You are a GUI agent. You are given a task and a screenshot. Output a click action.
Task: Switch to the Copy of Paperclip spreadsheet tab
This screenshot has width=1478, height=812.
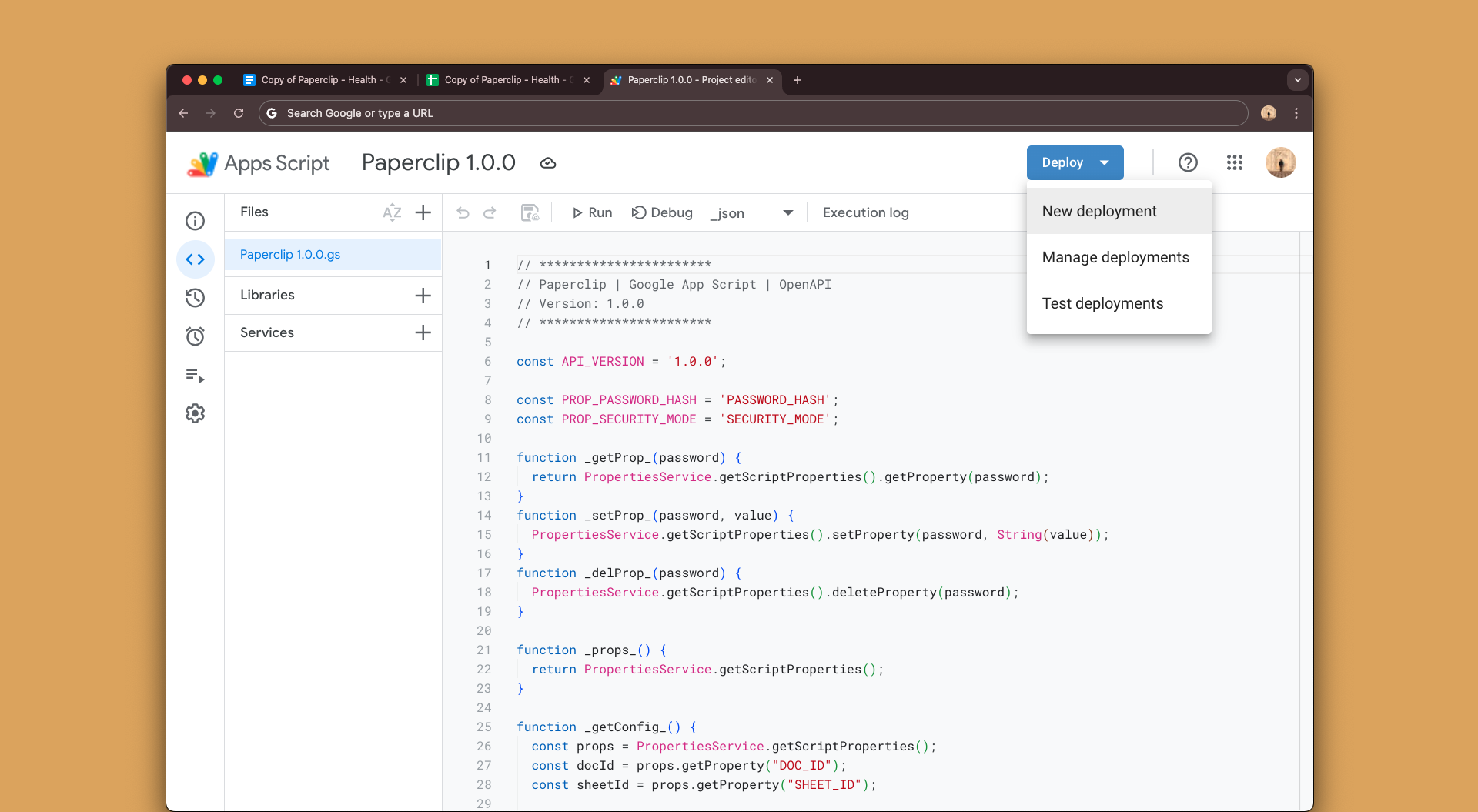504,80
